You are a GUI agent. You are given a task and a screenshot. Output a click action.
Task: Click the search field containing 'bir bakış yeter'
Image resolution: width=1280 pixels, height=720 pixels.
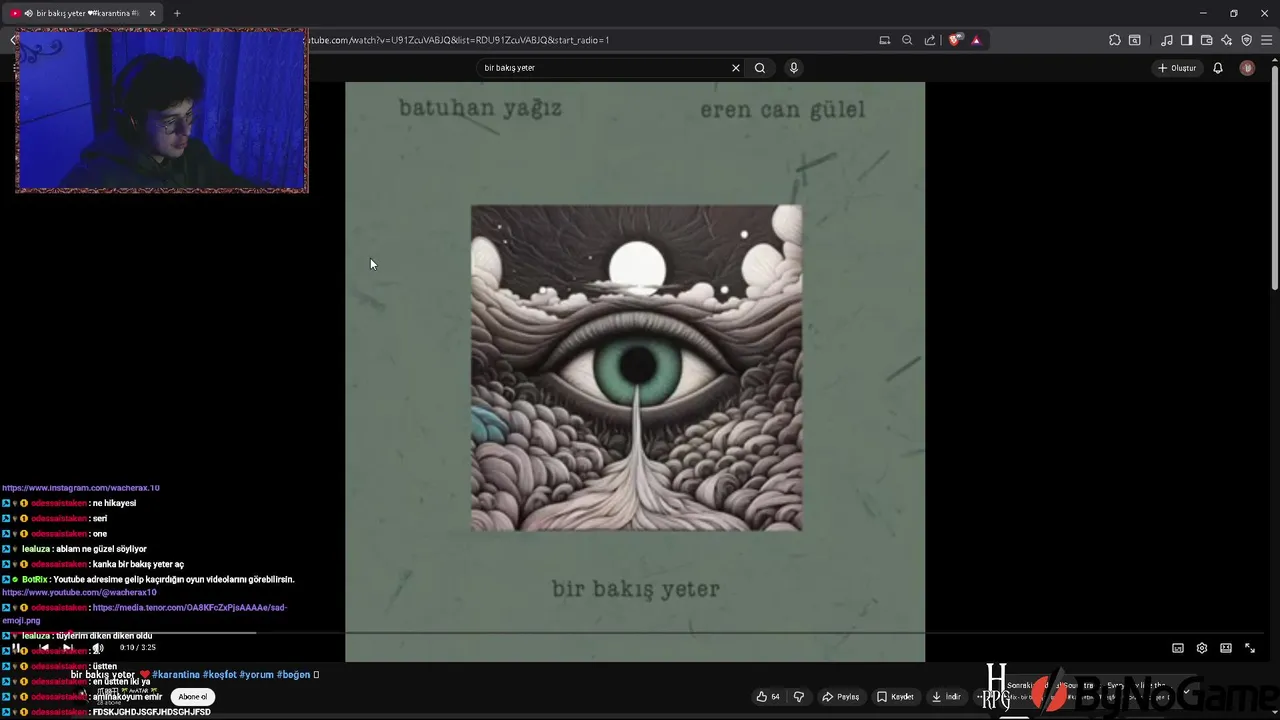(603, 68)
